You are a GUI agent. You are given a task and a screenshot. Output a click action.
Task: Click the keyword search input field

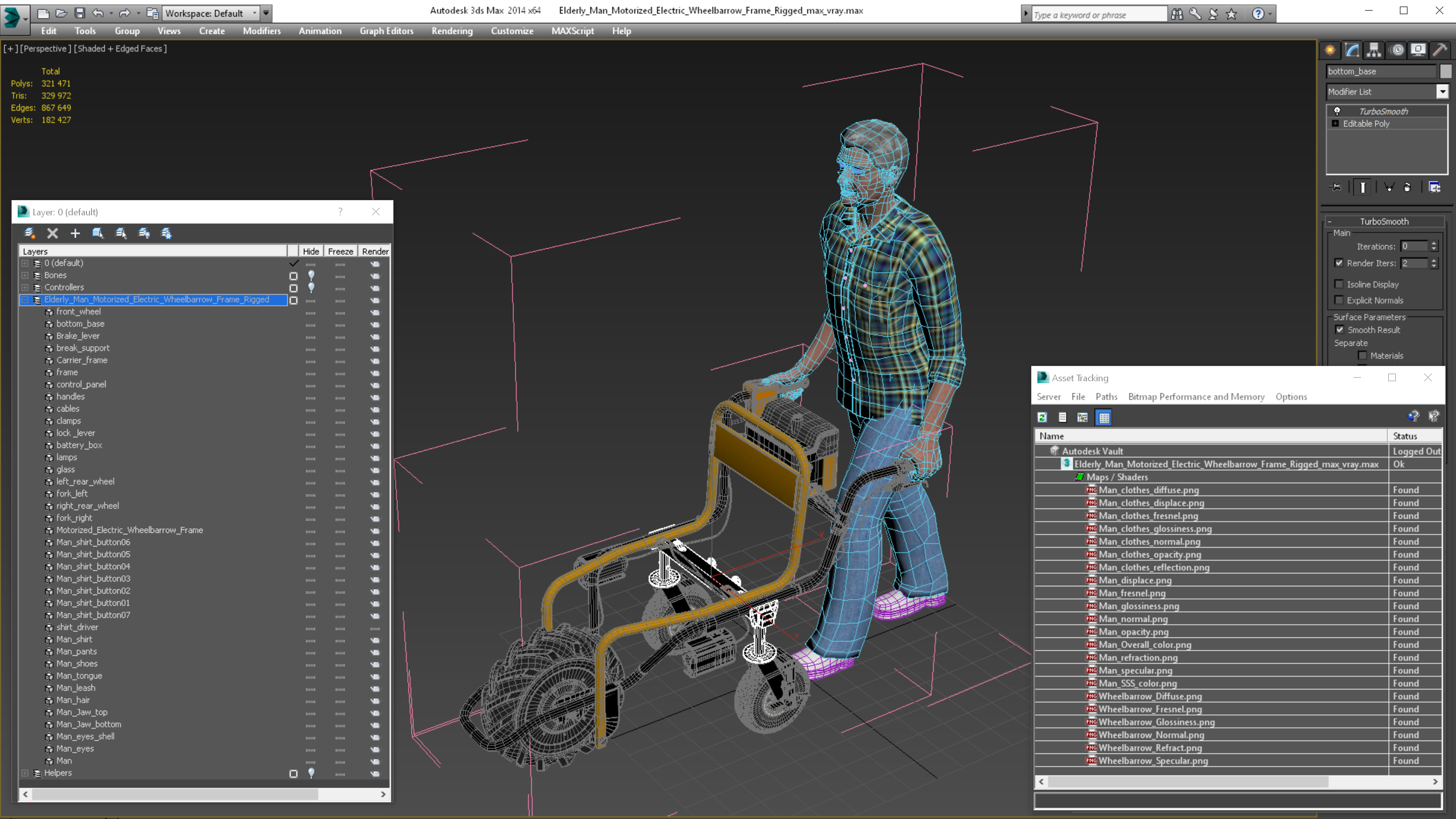[1100, 15]
